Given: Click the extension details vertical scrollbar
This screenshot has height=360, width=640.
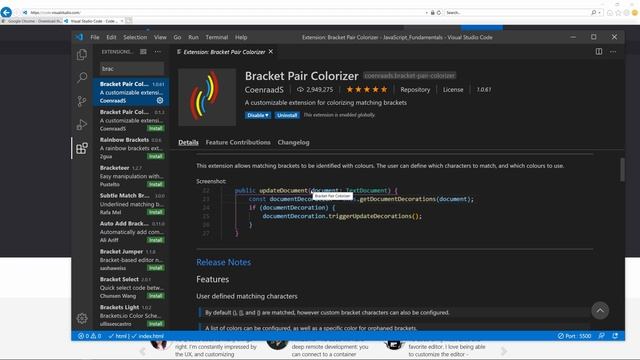Looking at the screenshot, I should tap(622, 169).
